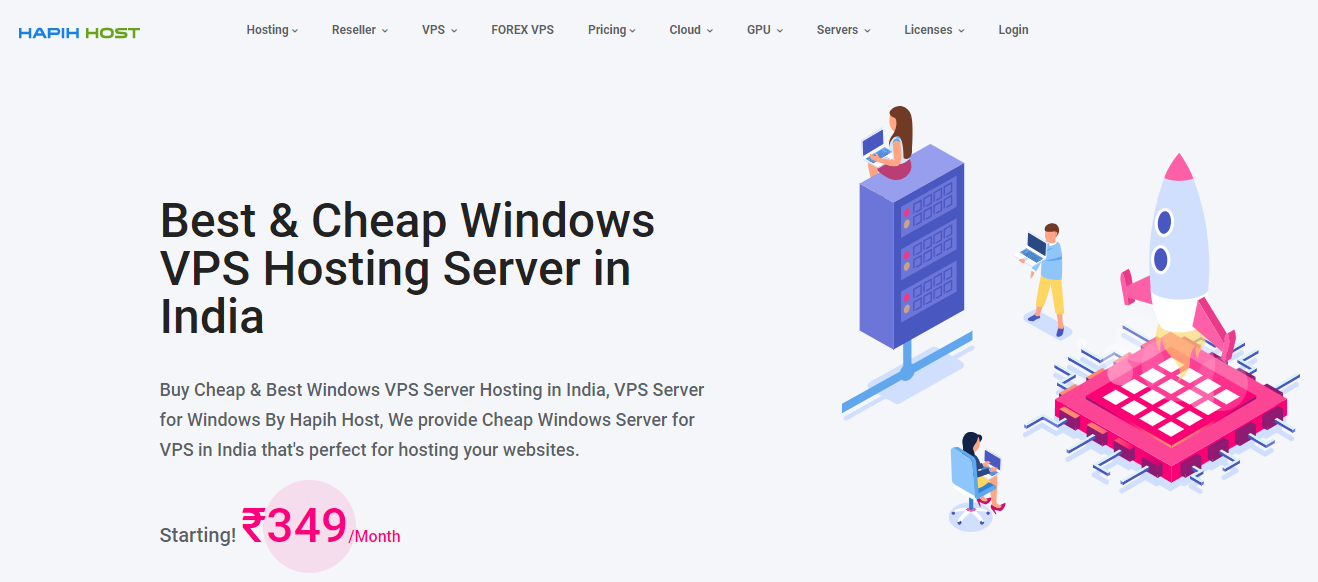Image resolution: width=1318 pixels, height=582 pixels.
Task: Expand the Licenses menu
Action: point(934,30)
